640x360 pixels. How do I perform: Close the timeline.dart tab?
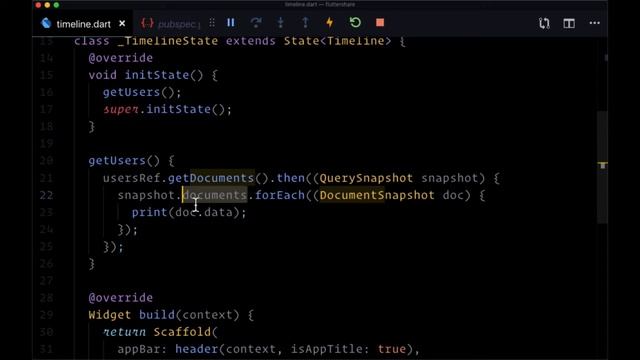(x=122, y=24)
